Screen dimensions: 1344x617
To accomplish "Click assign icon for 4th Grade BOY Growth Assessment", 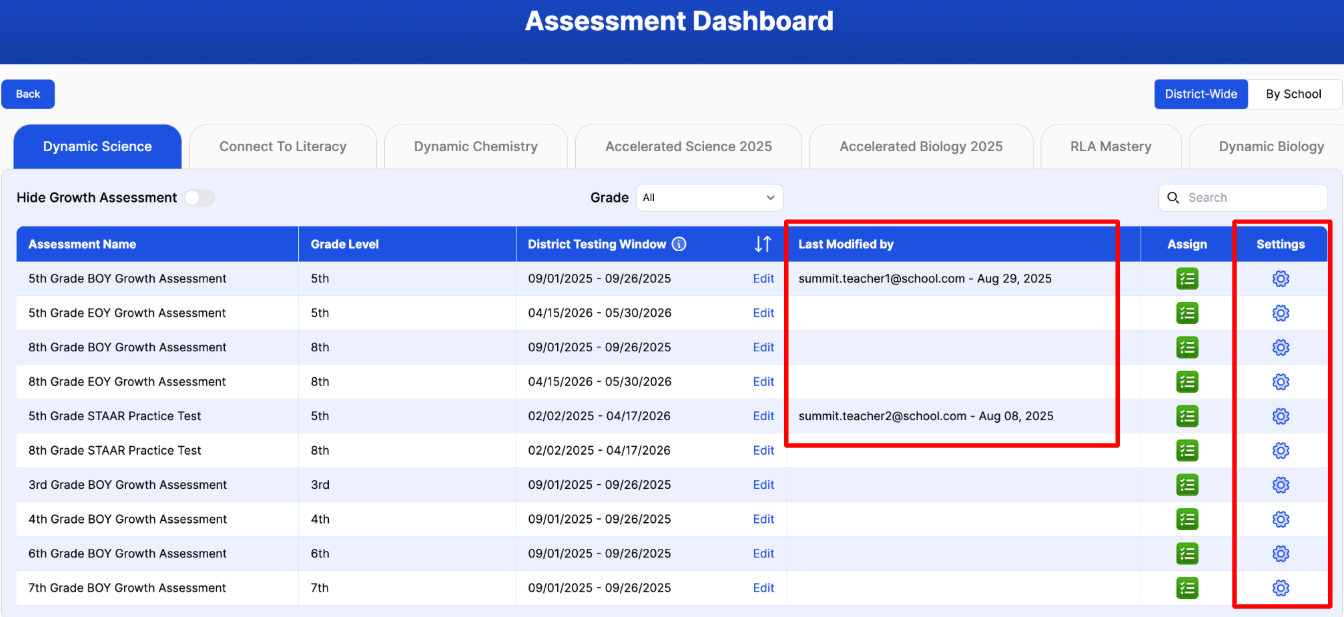I will (1187, 519).
